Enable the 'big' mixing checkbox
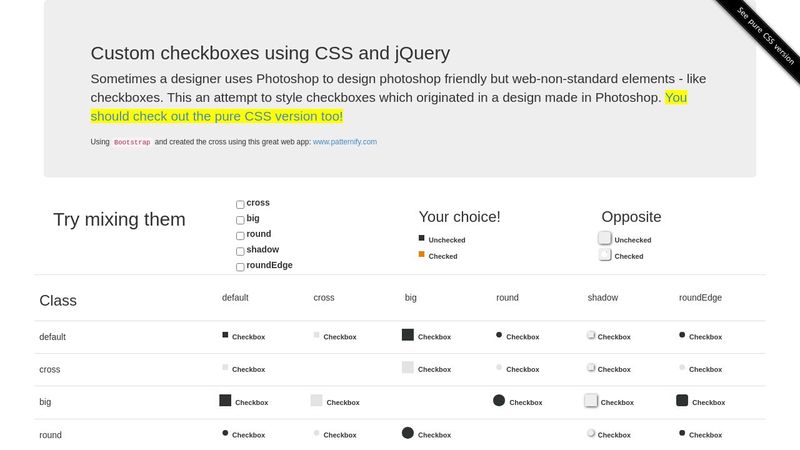Screen dimensions: 800x450 click(x=240, y=220)
